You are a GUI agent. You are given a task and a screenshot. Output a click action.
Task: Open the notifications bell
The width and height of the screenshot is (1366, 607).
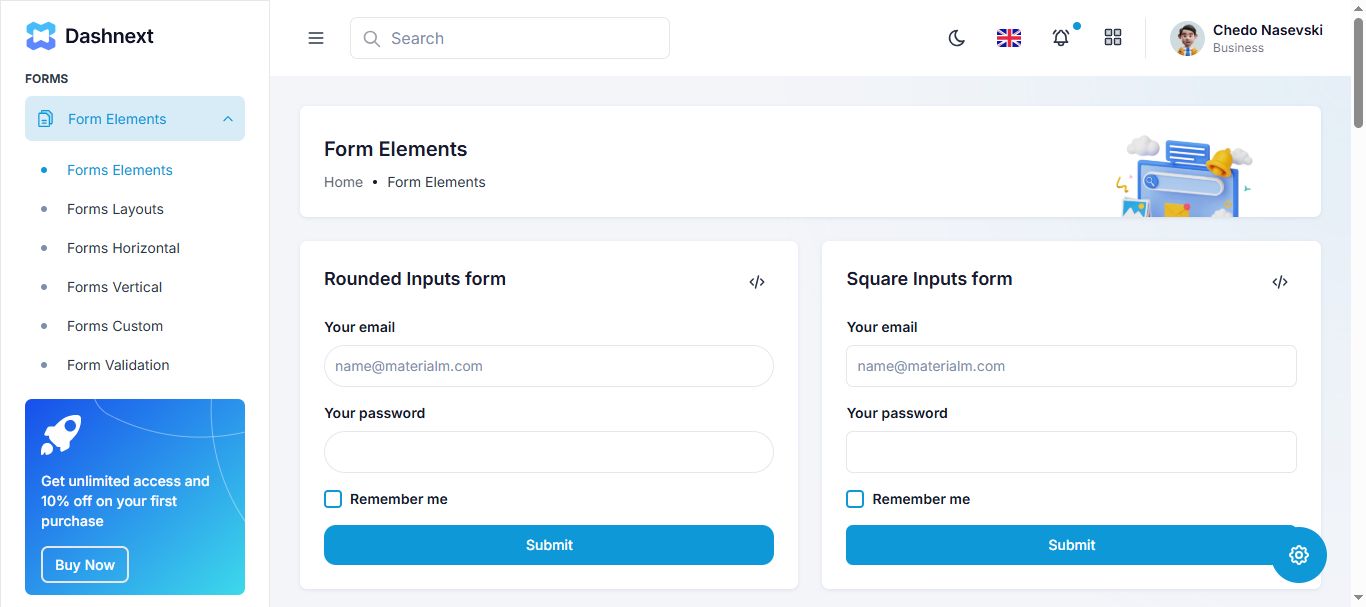coord(1061,38)
